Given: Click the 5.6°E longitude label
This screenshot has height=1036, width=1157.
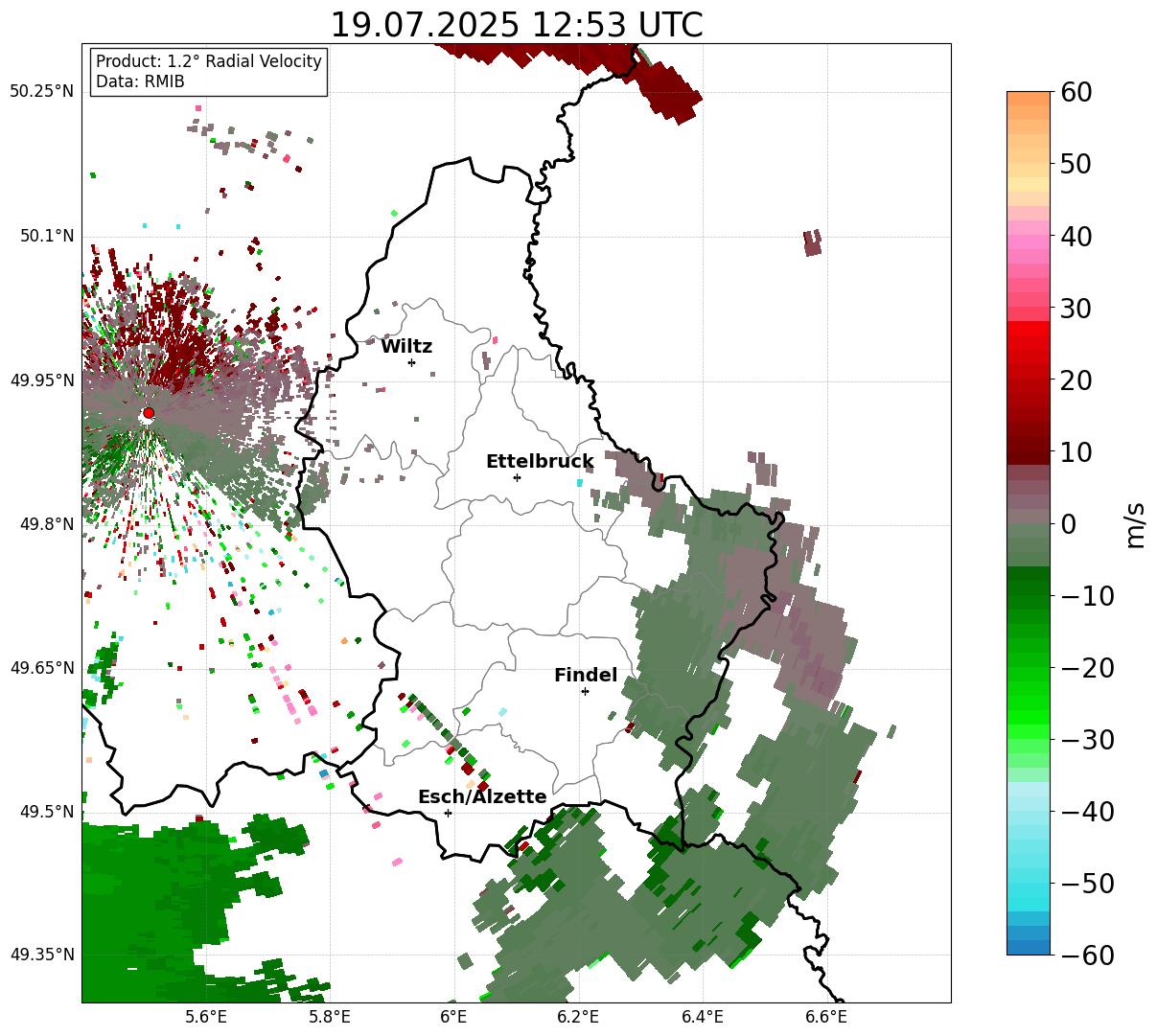Looking at the screenshot, I should [206, 1017].
